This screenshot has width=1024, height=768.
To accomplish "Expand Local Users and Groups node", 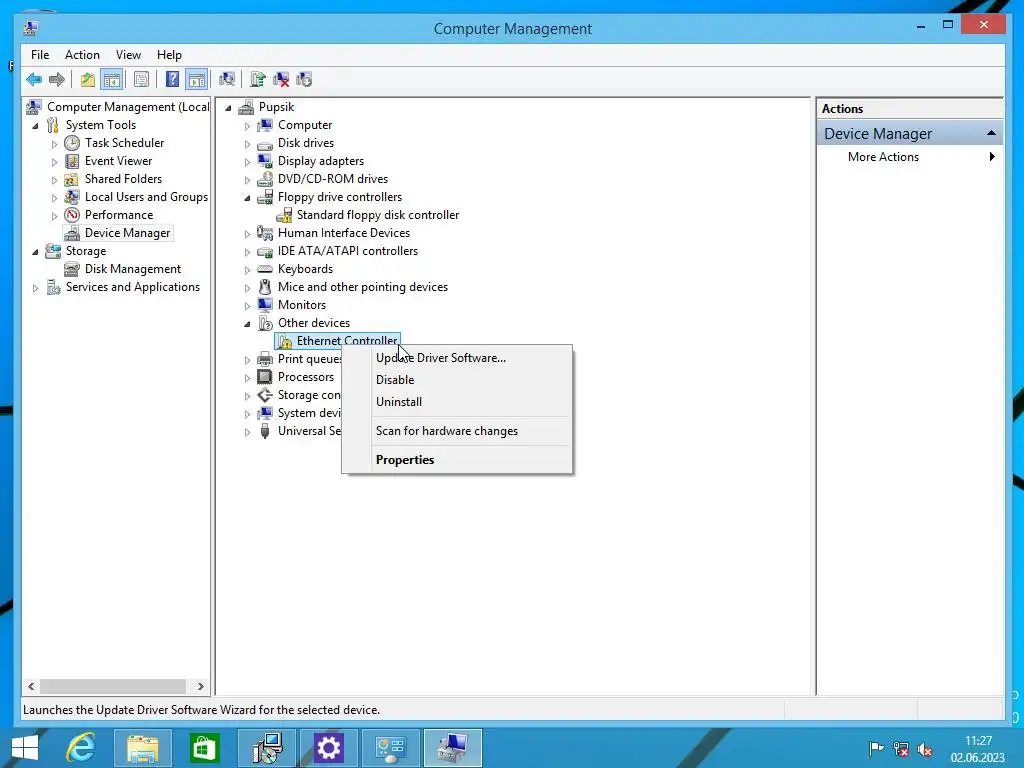I will pyautogui.click(x=54, y=197).
